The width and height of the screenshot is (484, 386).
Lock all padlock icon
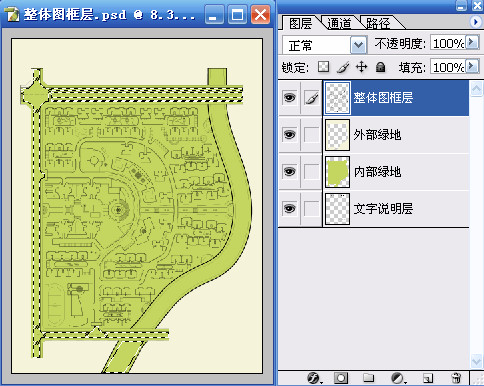[380, 67]
